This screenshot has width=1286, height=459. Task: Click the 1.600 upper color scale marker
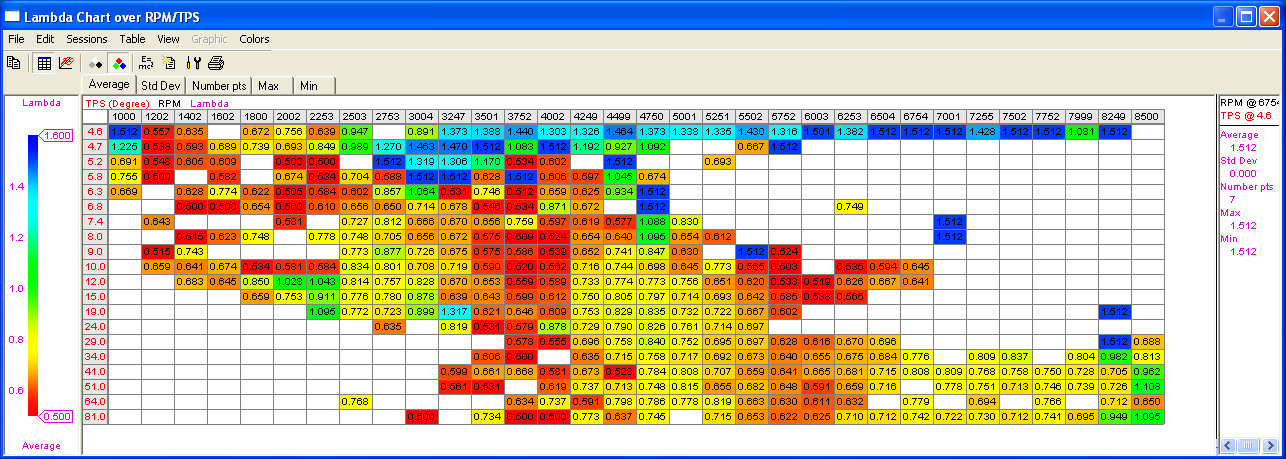[x=56, y=136]
